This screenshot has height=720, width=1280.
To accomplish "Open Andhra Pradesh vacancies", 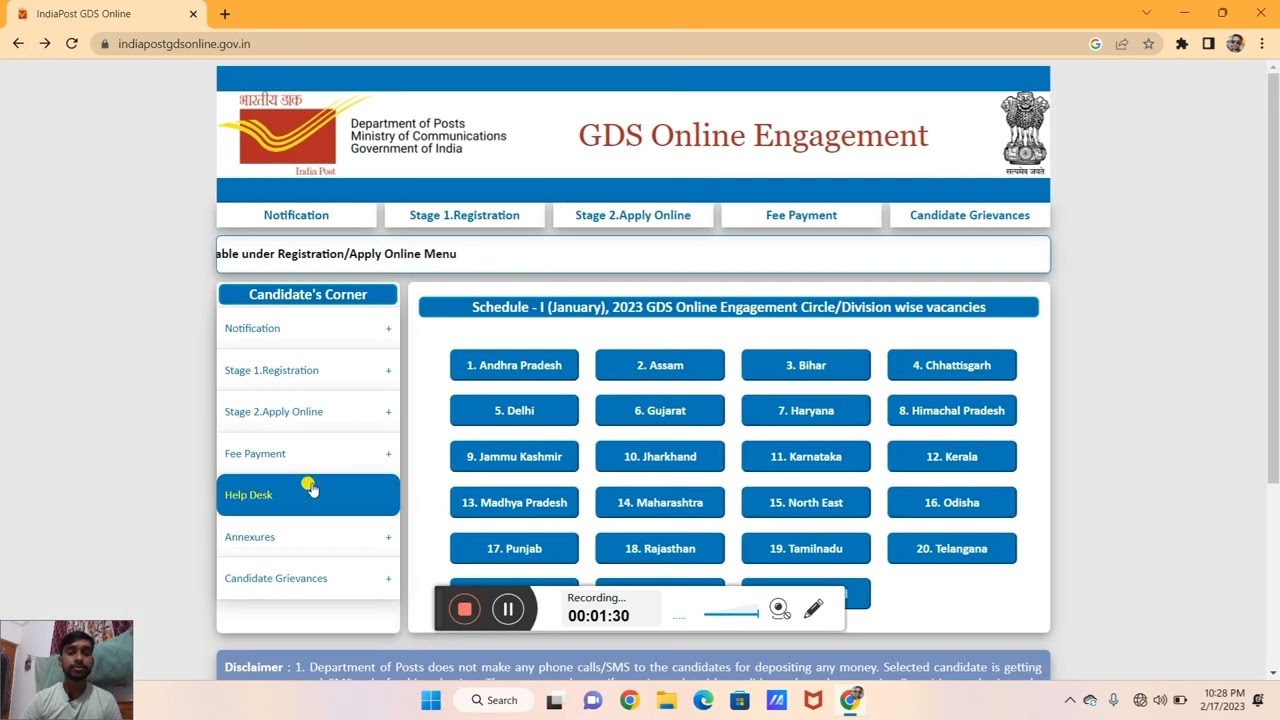I will coord(514,365).
